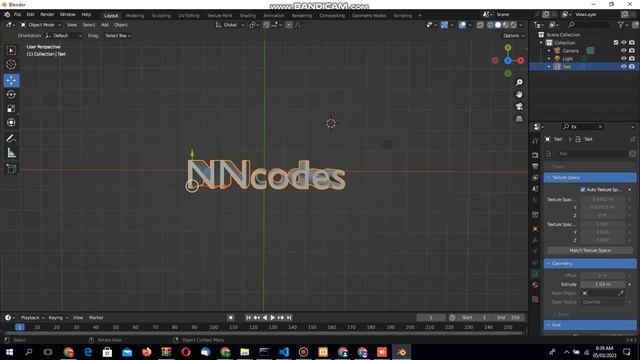Toggle camera view with camera icon

pos(519,107)
